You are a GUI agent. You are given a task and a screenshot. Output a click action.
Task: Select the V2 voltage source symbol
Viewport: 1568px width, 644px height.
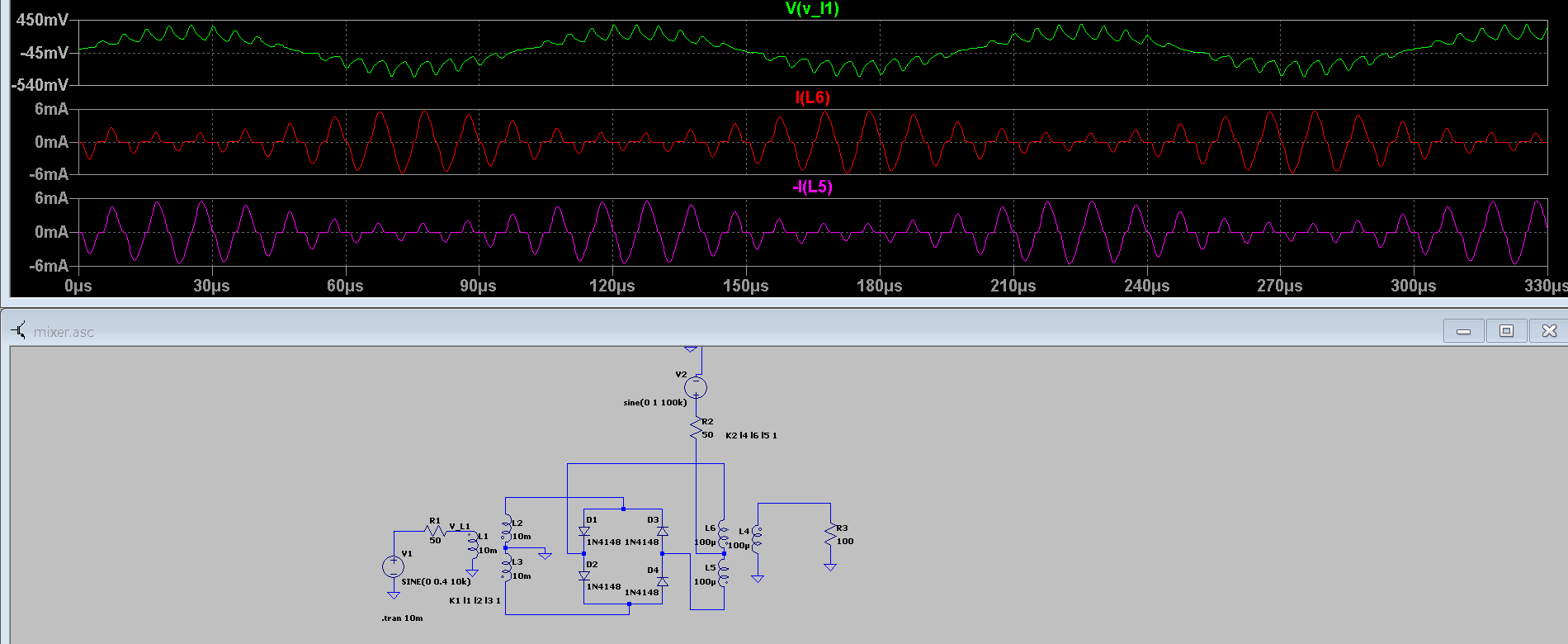[696, 386]
